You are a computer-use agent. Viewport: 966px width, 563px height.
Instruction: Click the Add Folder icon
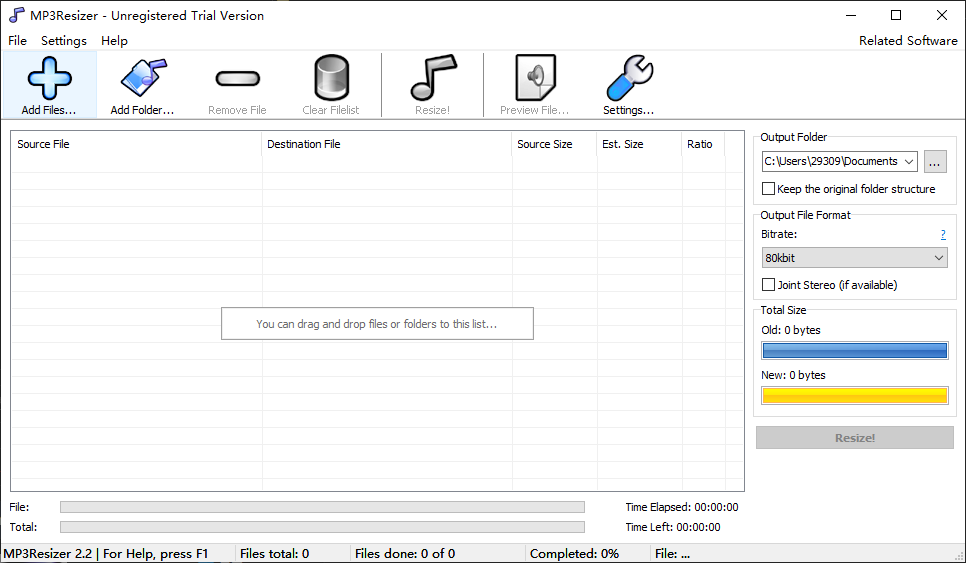coord(143,78)
